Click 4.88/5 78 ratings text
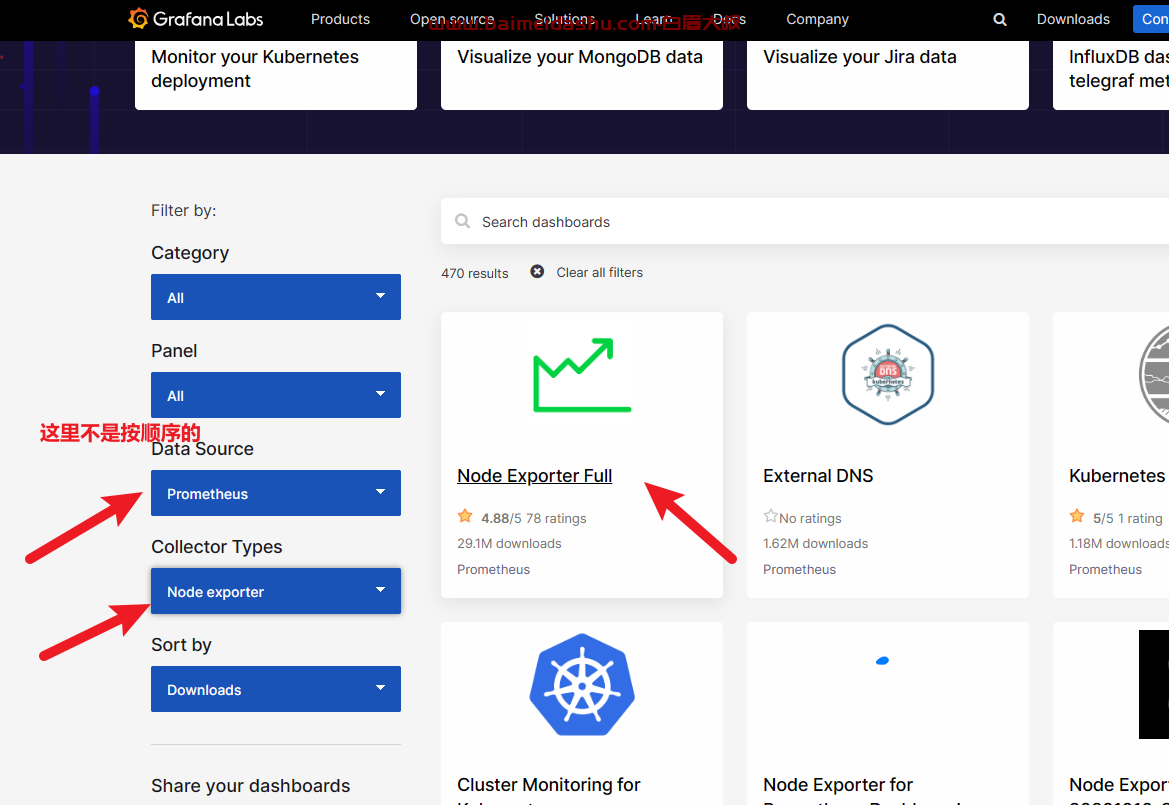This screenshot has height=805, width=1169. point(534,518)
